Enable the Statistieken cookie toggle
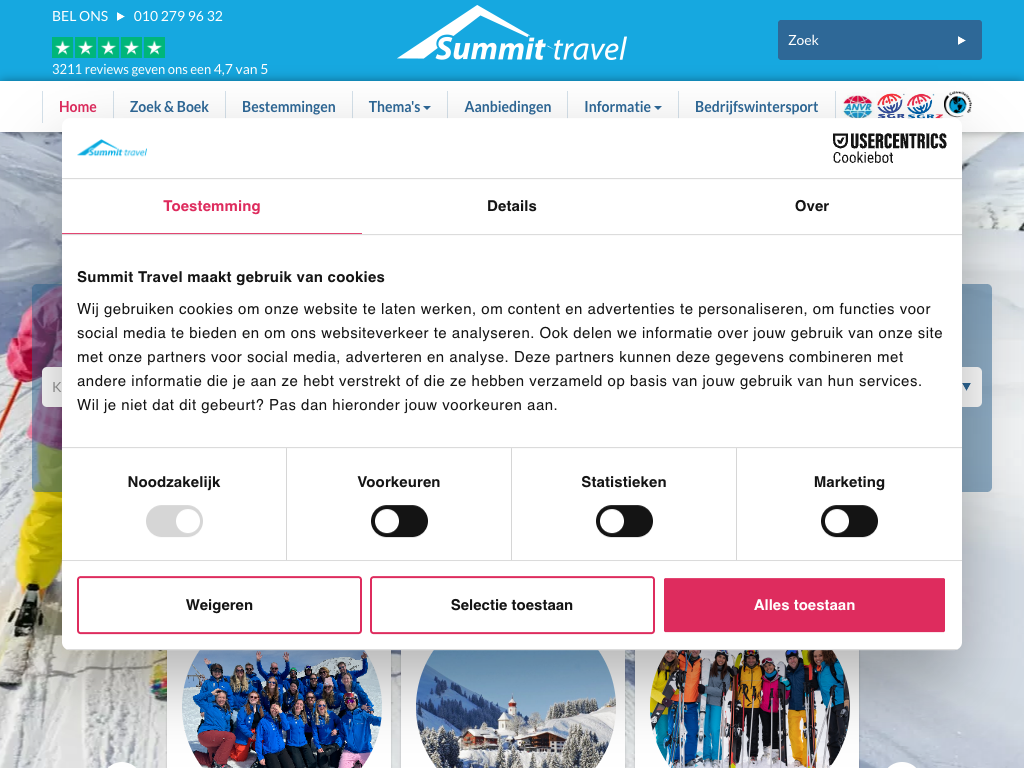 (x=624, y=521)
